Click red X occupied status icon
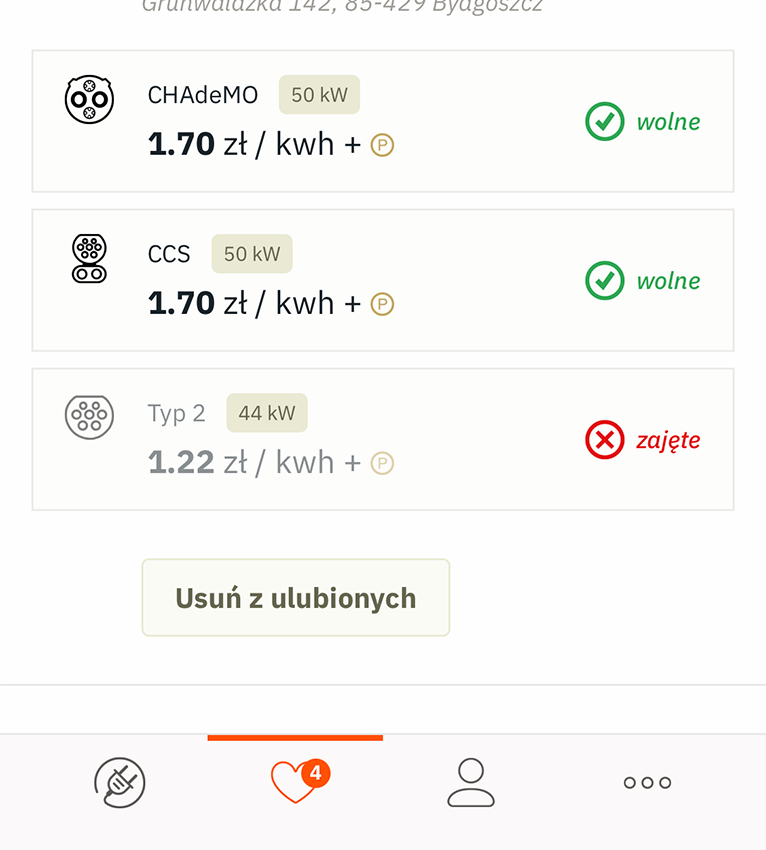 604,440
